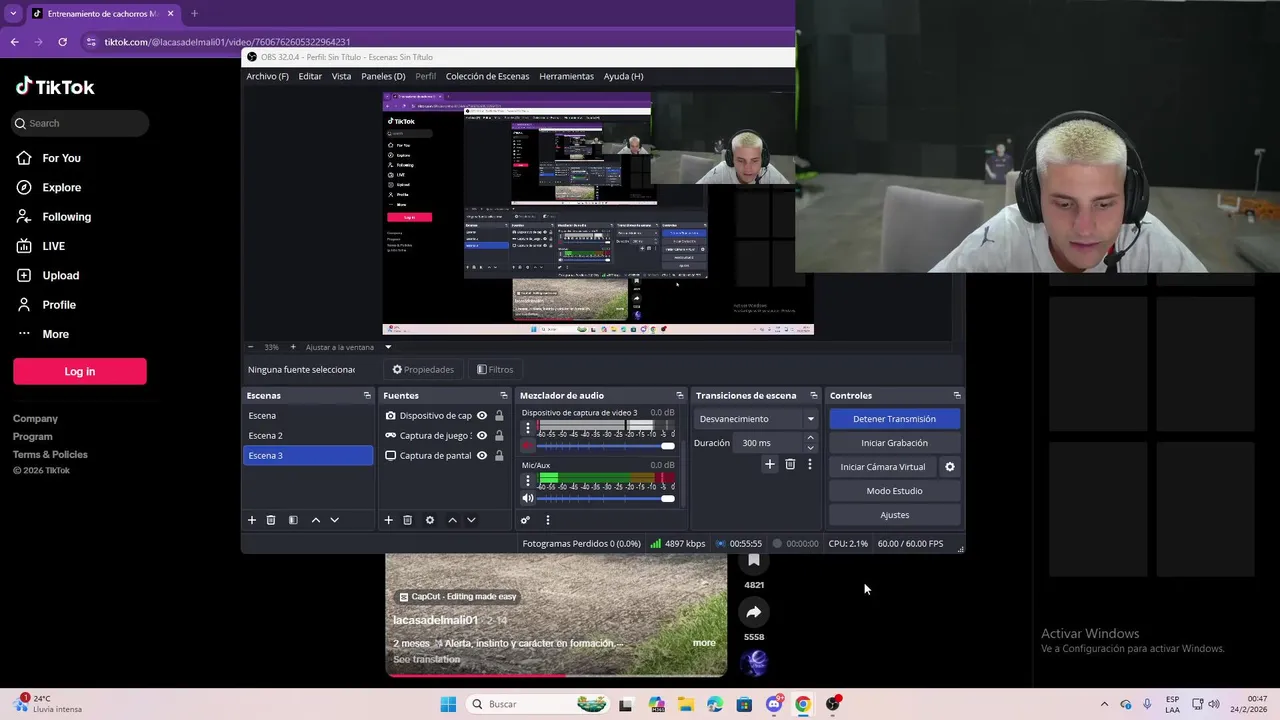Open source properties gear in Fuentes toolbar

click(x=430, y=520)
